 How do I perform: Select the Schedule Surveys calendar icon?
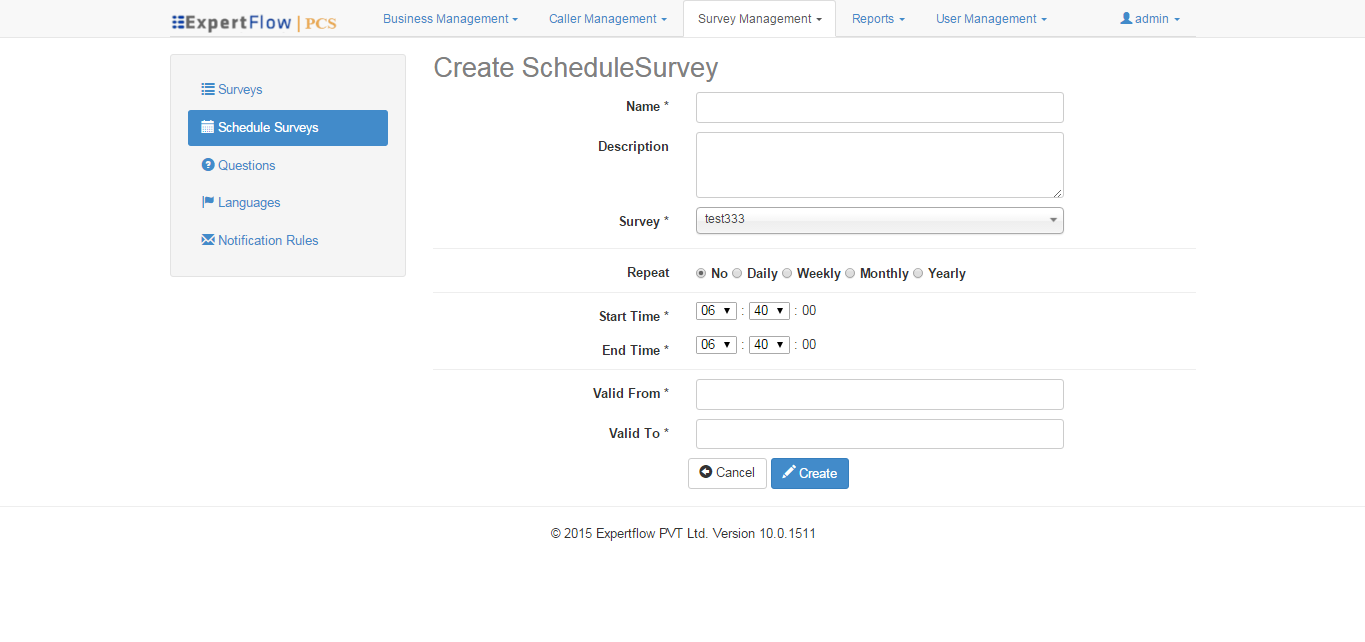207,127
